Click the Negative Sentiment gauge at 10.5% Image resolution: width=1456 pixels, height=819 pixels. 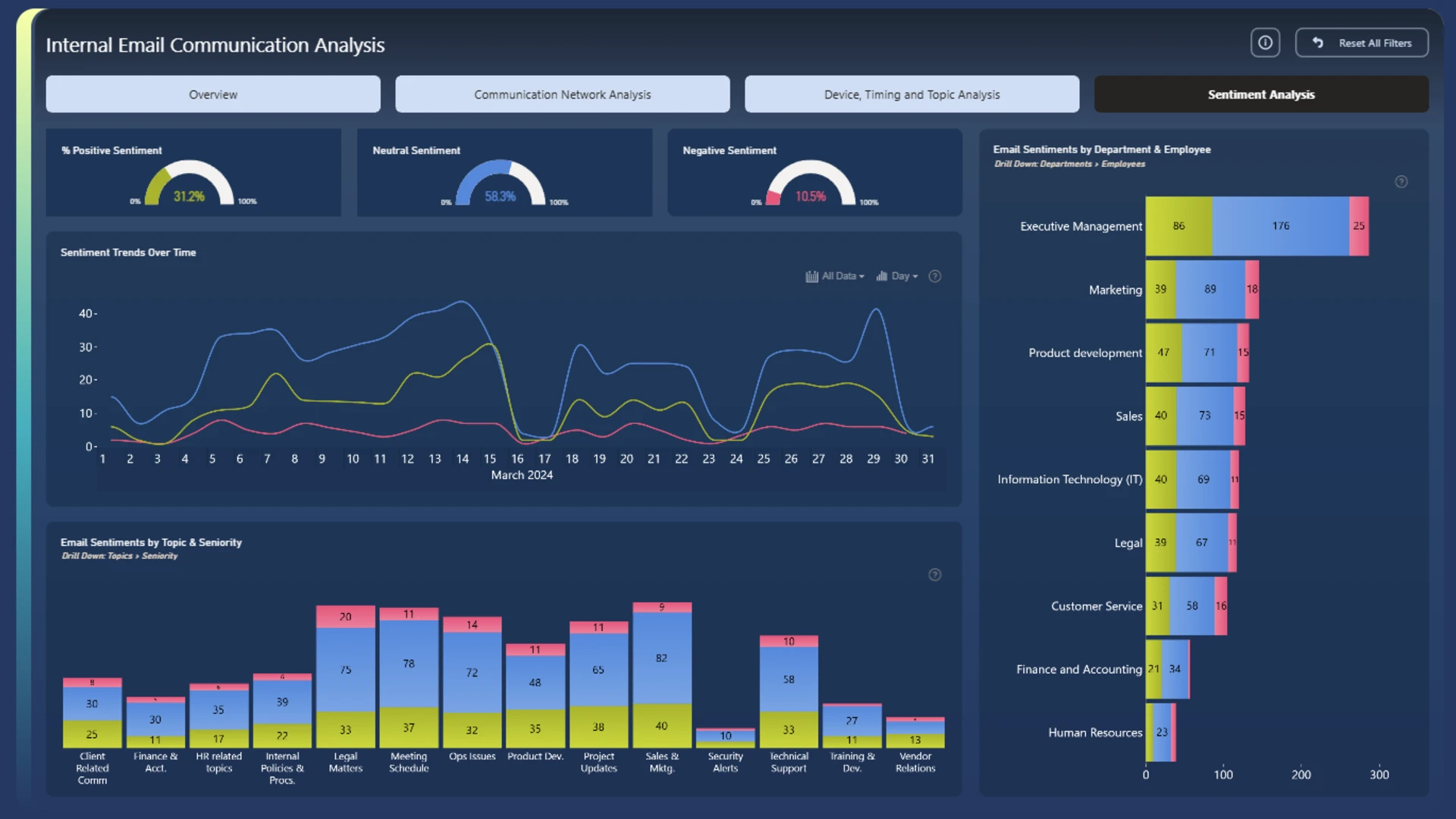[x=811, y=183]
